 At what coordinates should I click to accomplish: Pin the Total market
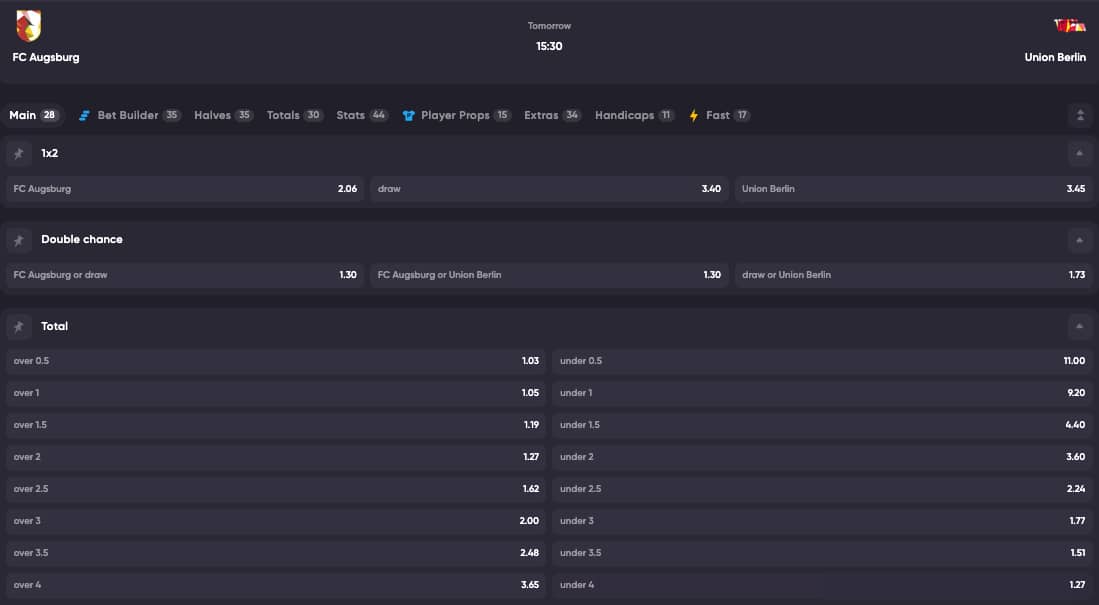(x=19, y=327)
